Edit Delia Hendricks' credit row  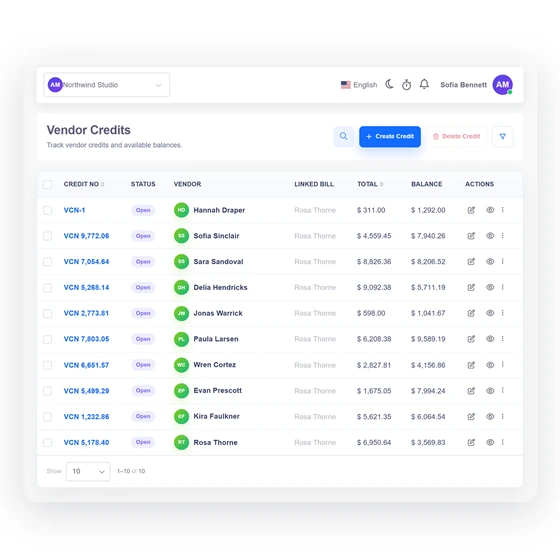(471, 287)
